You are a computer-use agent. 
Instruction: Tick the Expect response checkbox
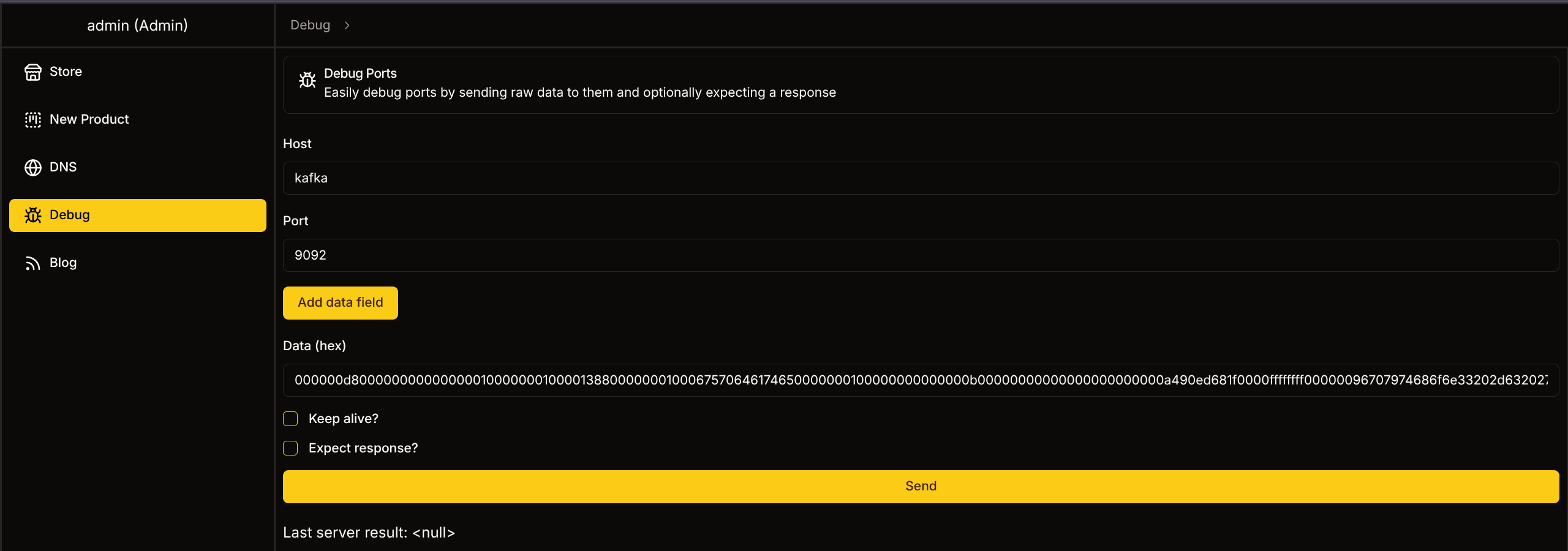point(290,448)
